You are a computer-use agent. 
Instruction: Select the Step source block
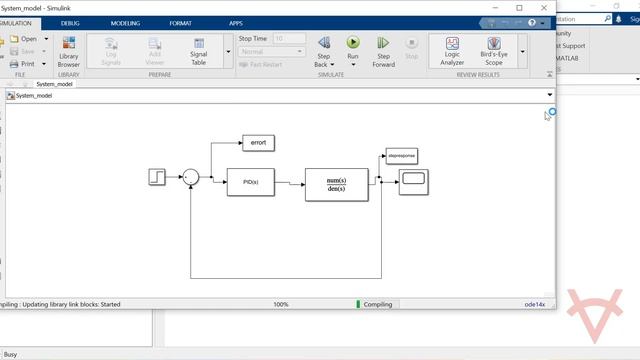point(157,177)
